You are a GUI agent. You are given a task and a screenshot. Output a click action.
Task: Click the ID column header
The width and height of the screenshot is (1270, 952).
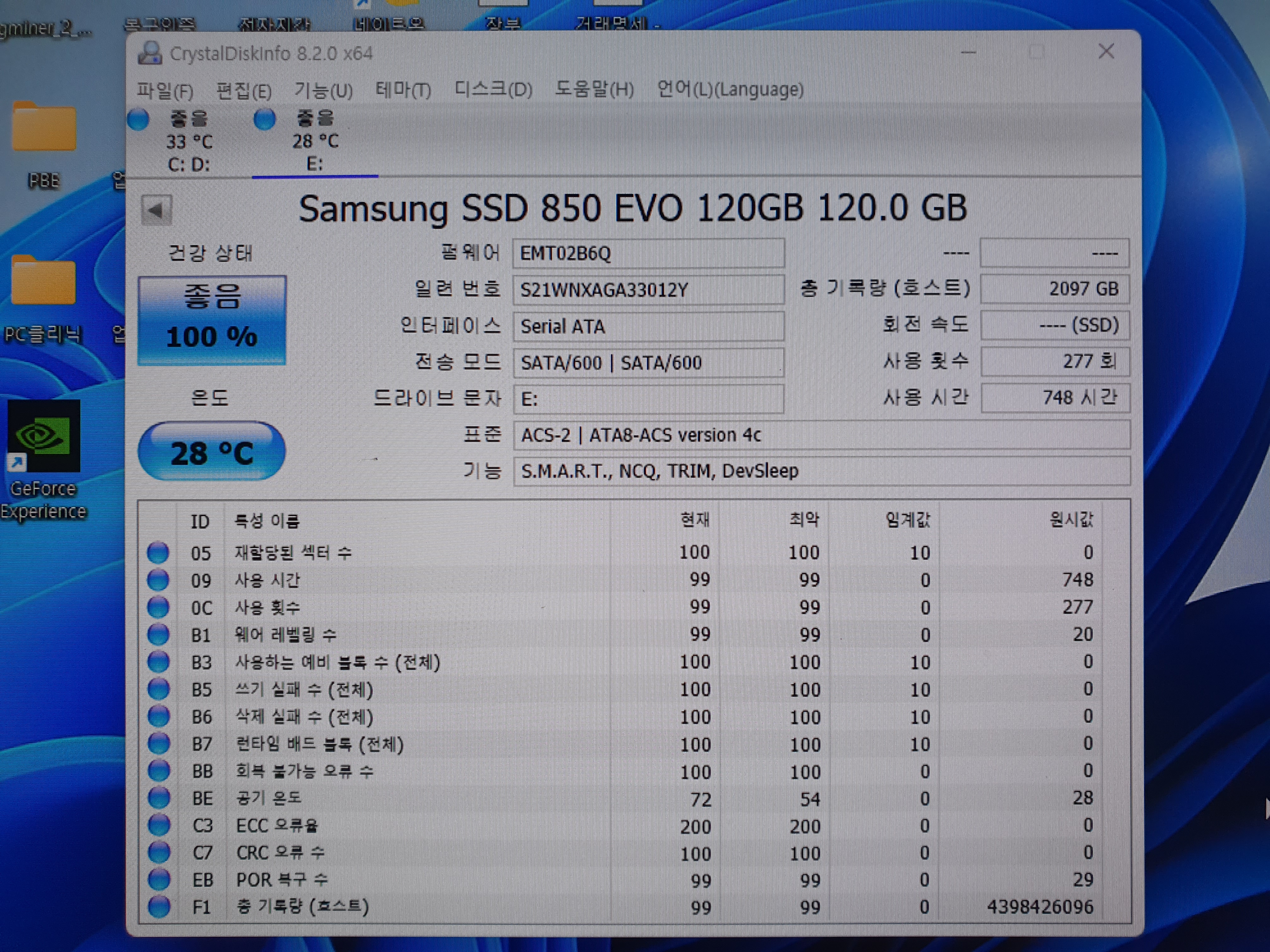(x=200, y=521)
